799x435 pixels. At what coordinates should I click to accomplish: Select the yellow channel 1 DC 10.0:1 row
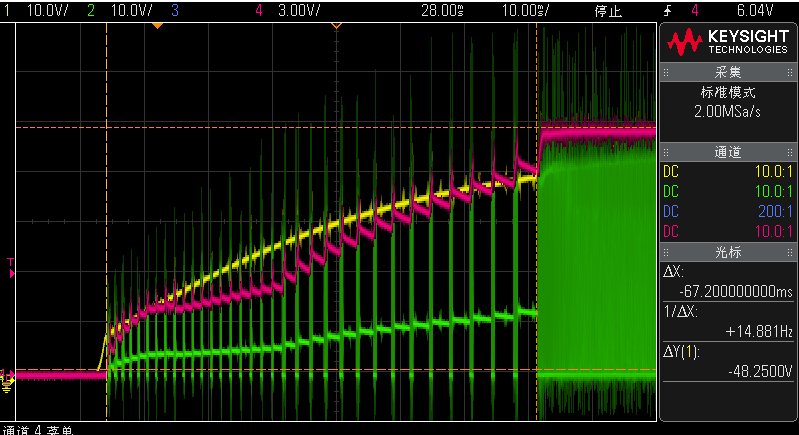[728, 172]
